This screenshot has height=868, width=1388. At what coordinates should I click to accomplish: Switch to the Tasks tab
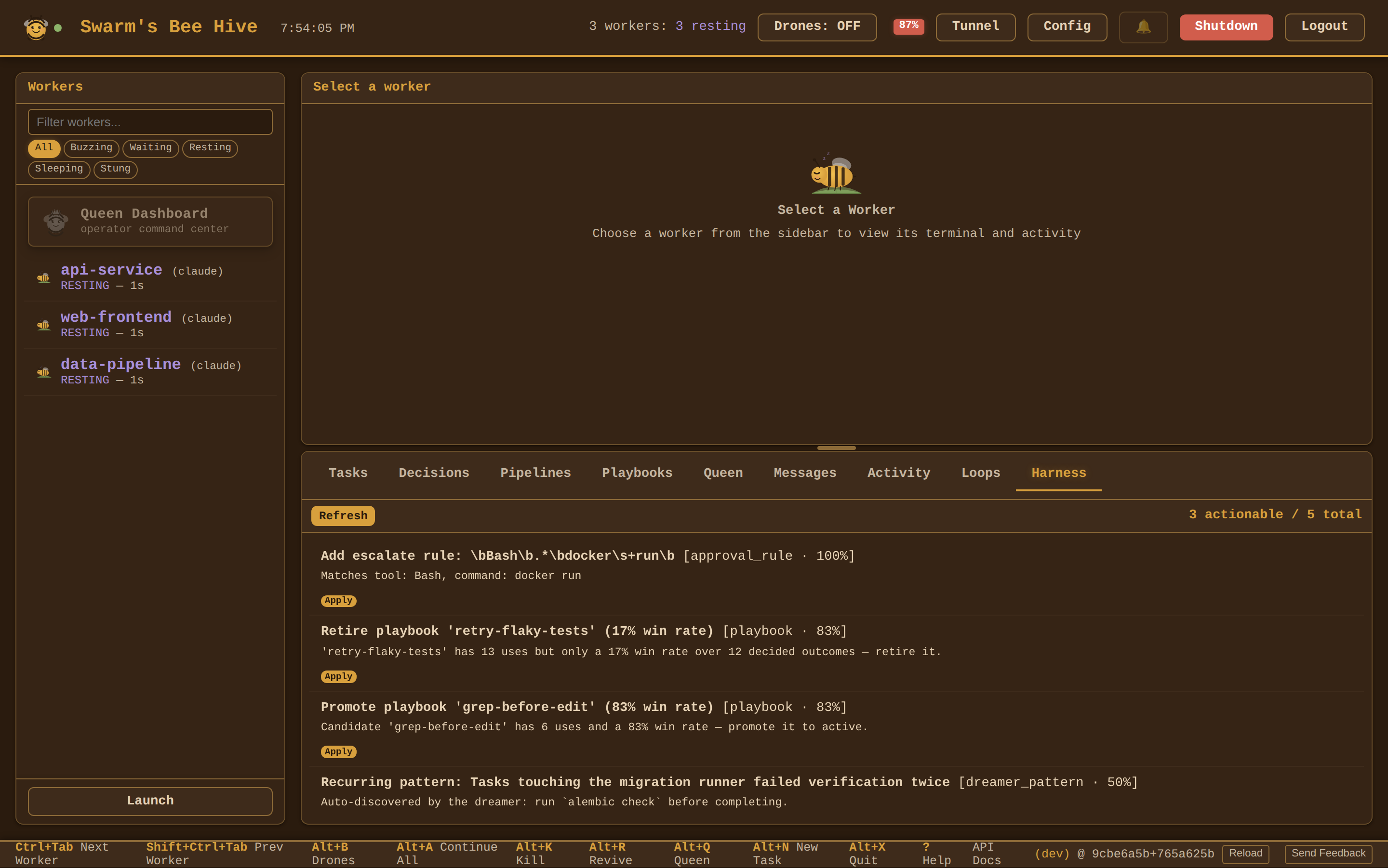point(348,473)
